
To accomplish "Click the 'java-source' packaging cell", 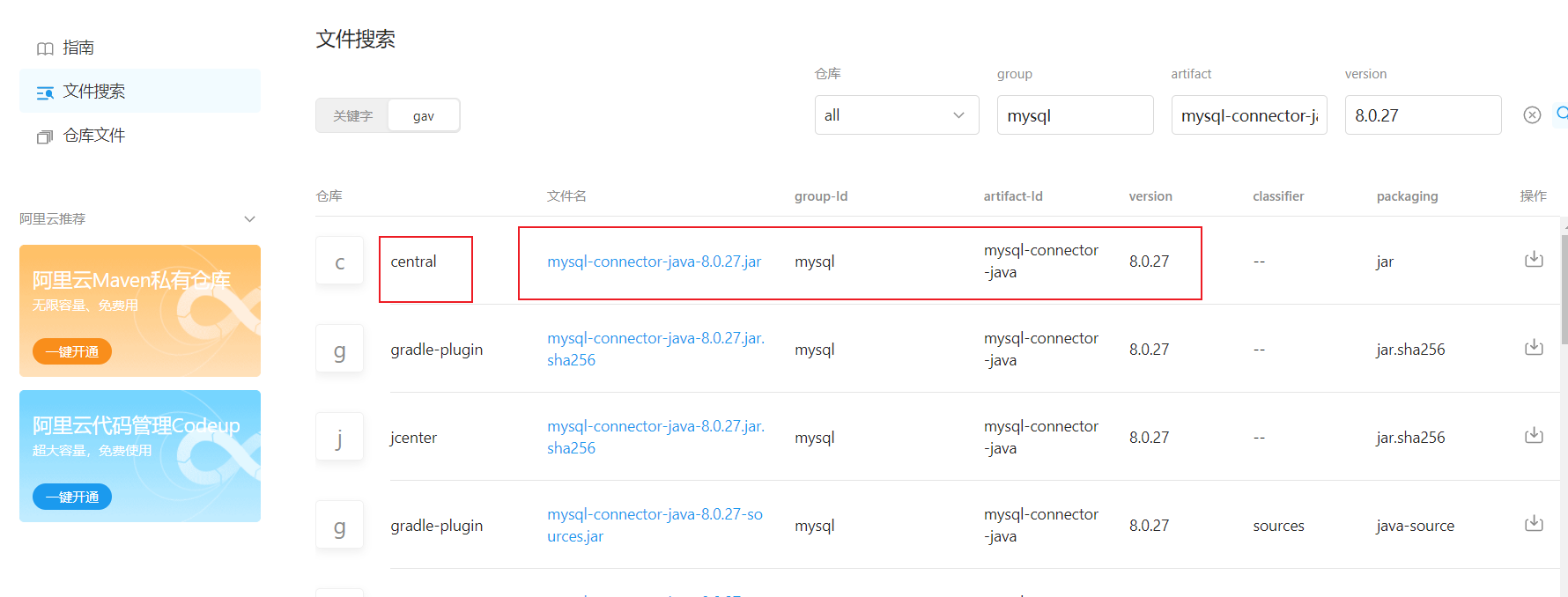I will 1415,526.
